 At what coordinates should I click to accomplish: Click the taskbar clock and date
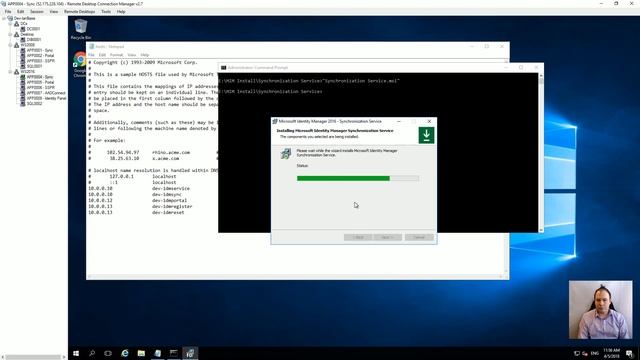point(611,353)
